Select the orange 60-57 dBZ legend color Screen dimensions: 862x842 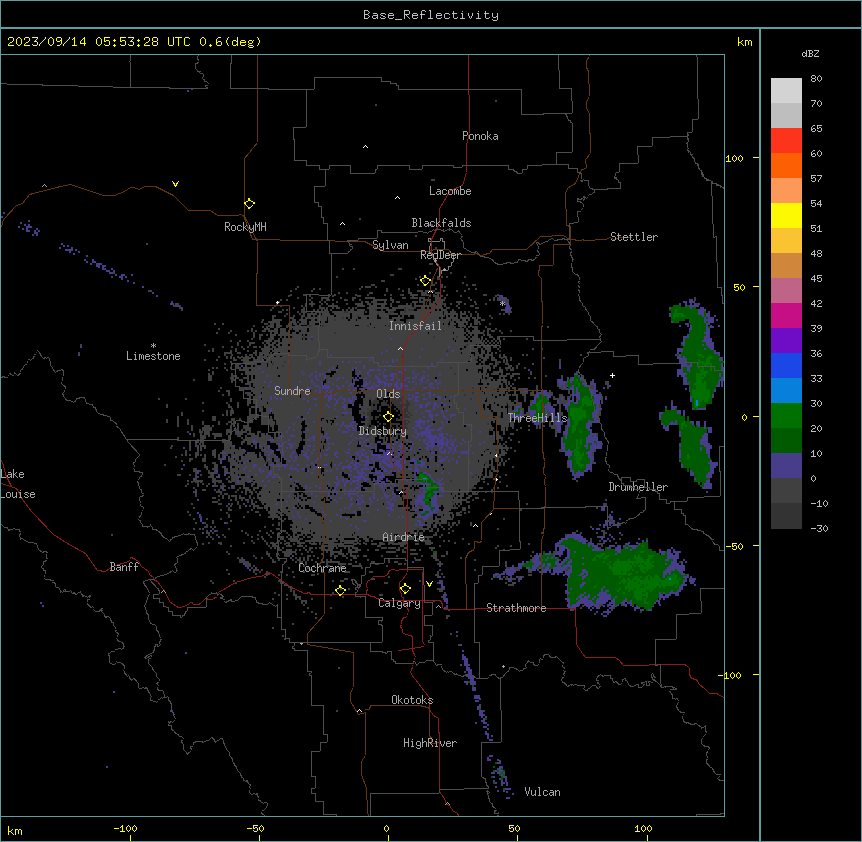click(786, 165)
